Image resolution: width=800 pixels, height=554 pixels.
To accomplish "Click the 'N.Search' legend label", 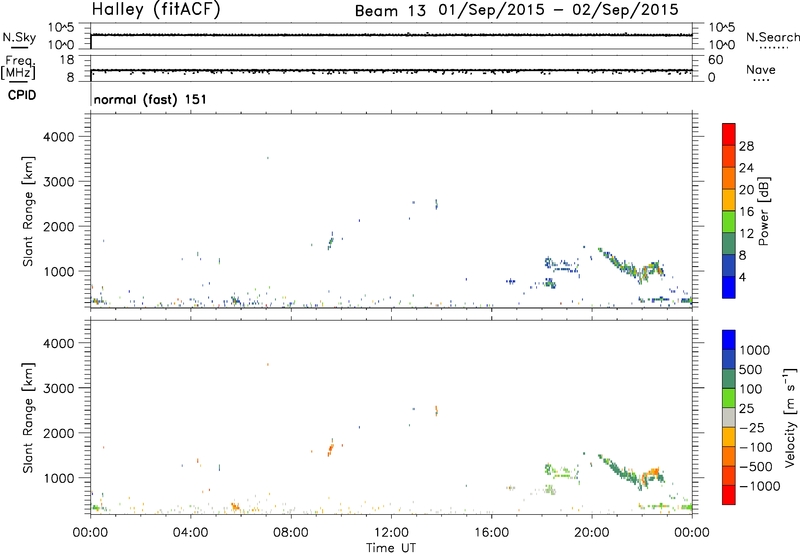I will tap(772, 37).
